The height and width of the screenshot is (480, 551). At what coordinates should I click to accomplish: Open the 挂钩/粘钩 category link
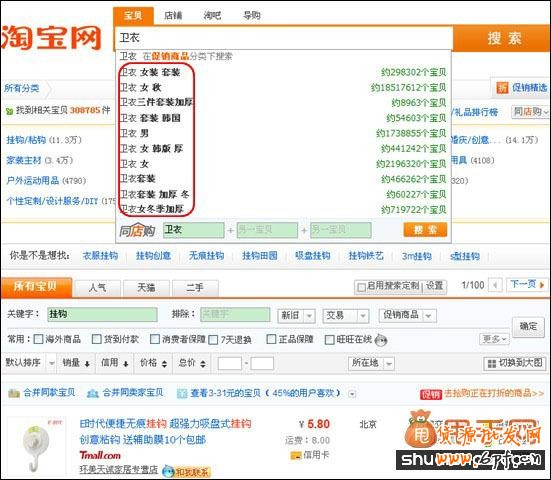26,140
